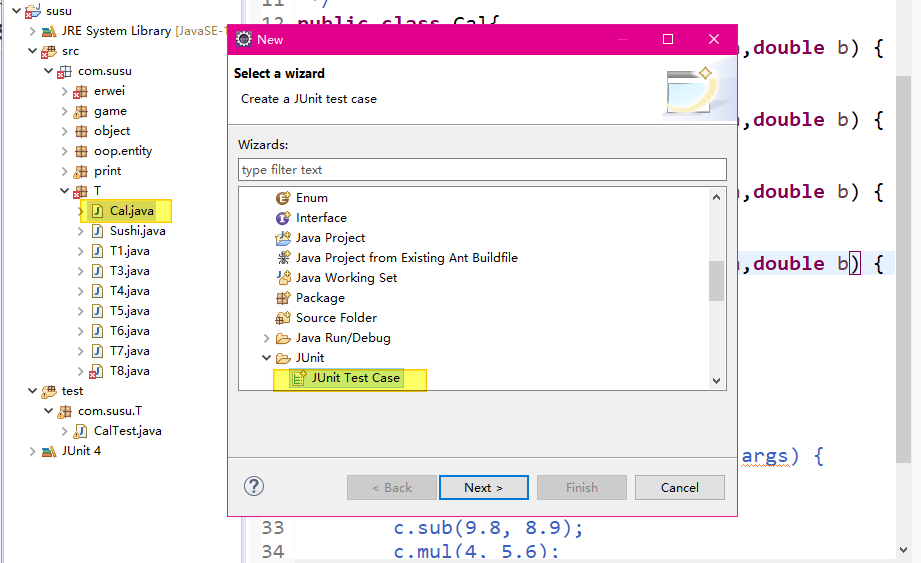Click the Java Working Set icon
921x563 pixels.
[x=283, y=278]
